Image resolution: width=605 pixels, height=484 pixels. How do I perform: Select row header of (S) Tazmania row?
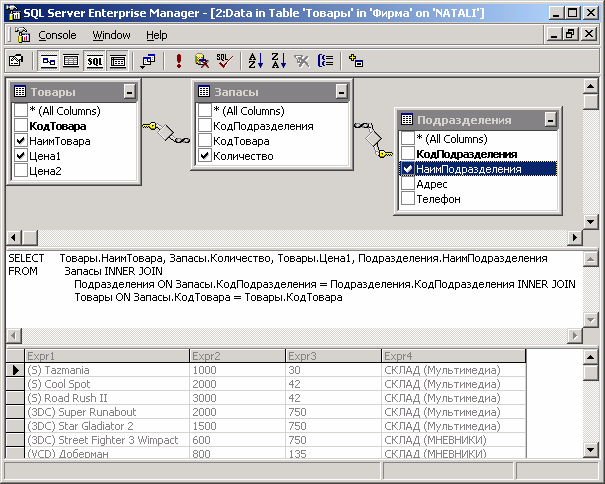15,370
